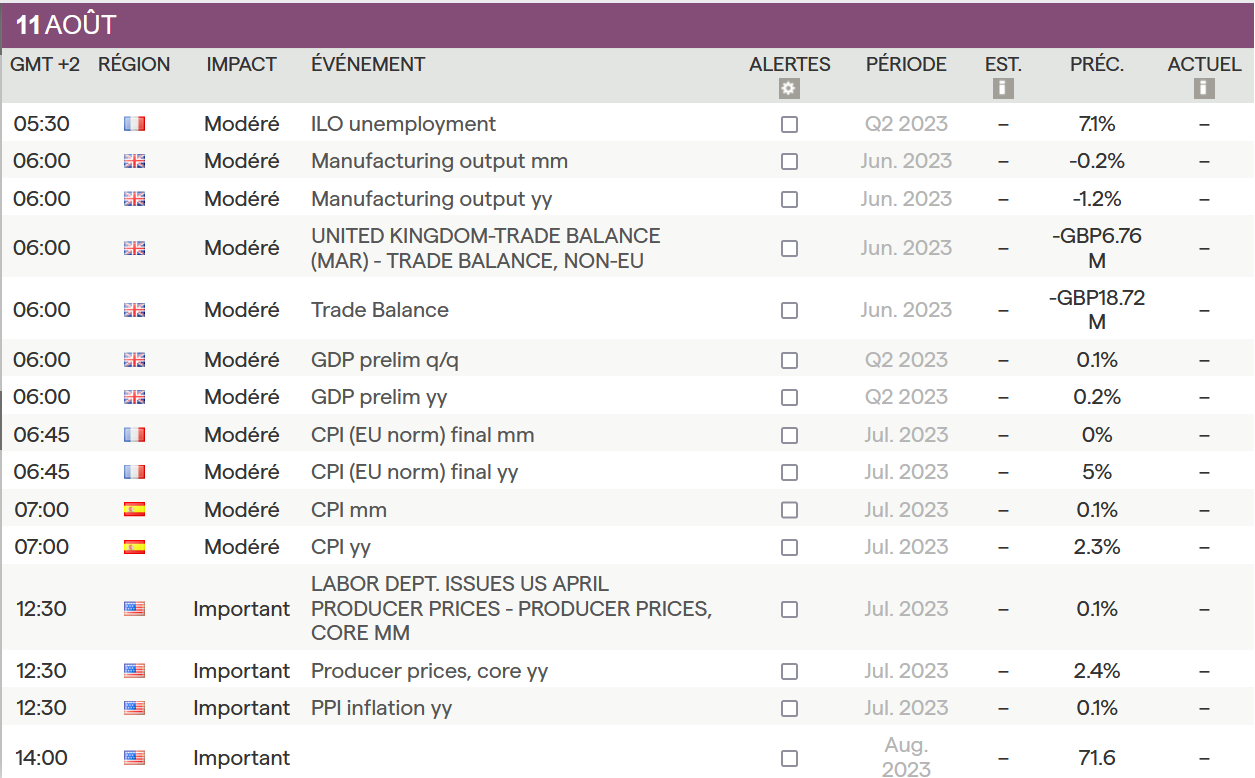This screenshot has height=778, width=1255.
Task: Open the Trade Balance event details
Action: (380, 310)
